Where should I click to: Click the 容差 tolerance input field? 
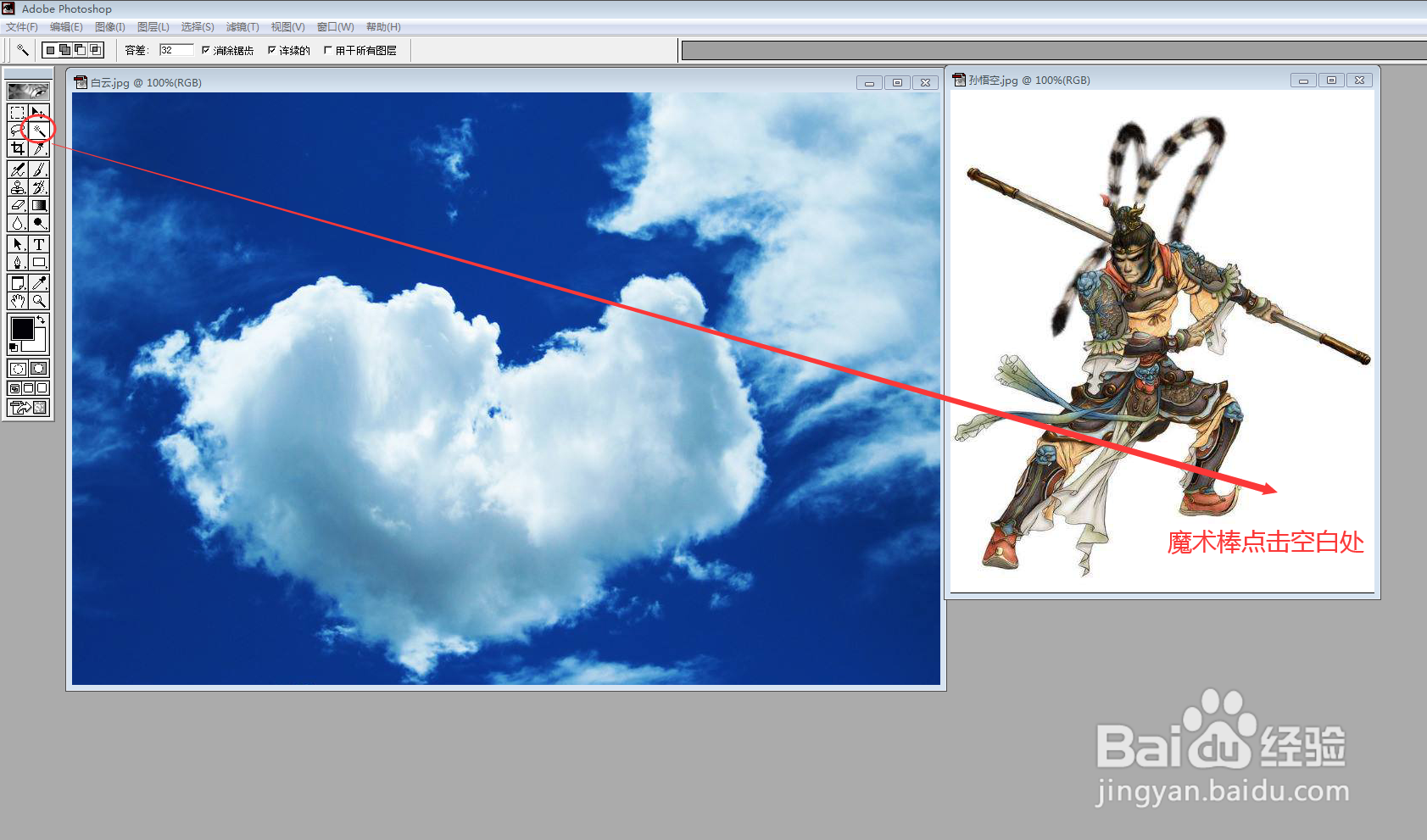176,50
